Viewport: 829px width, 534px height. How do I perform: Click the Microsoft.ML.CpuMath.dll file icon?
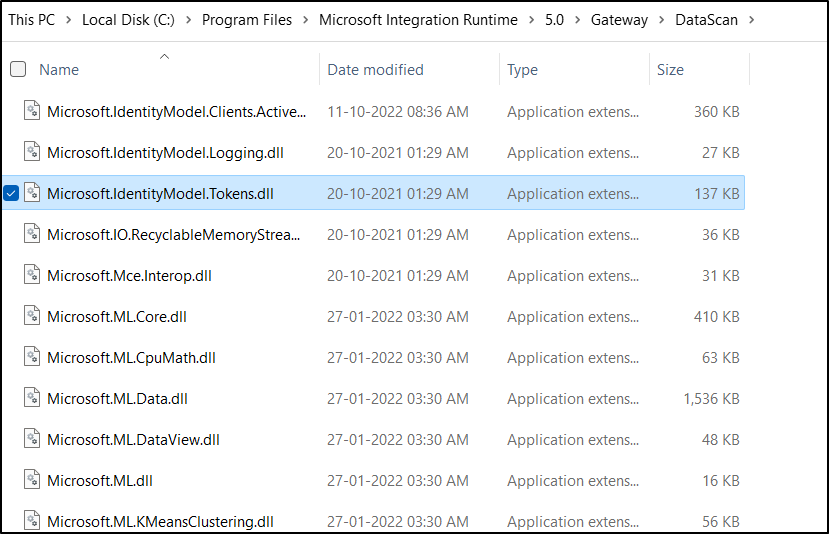[32, 357]
